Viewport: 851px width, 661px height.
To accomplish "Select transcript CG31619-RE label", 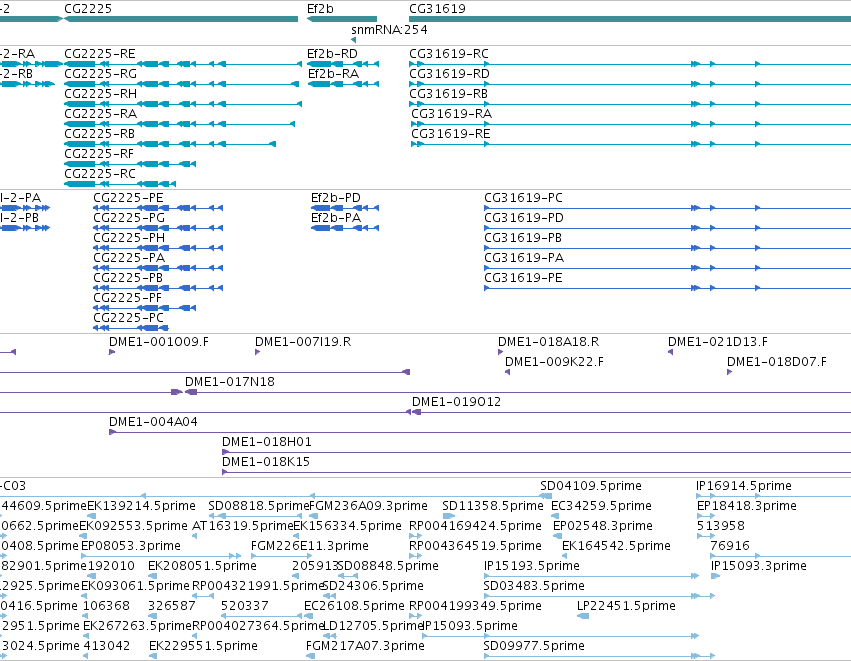I will (x=450, y=134).
